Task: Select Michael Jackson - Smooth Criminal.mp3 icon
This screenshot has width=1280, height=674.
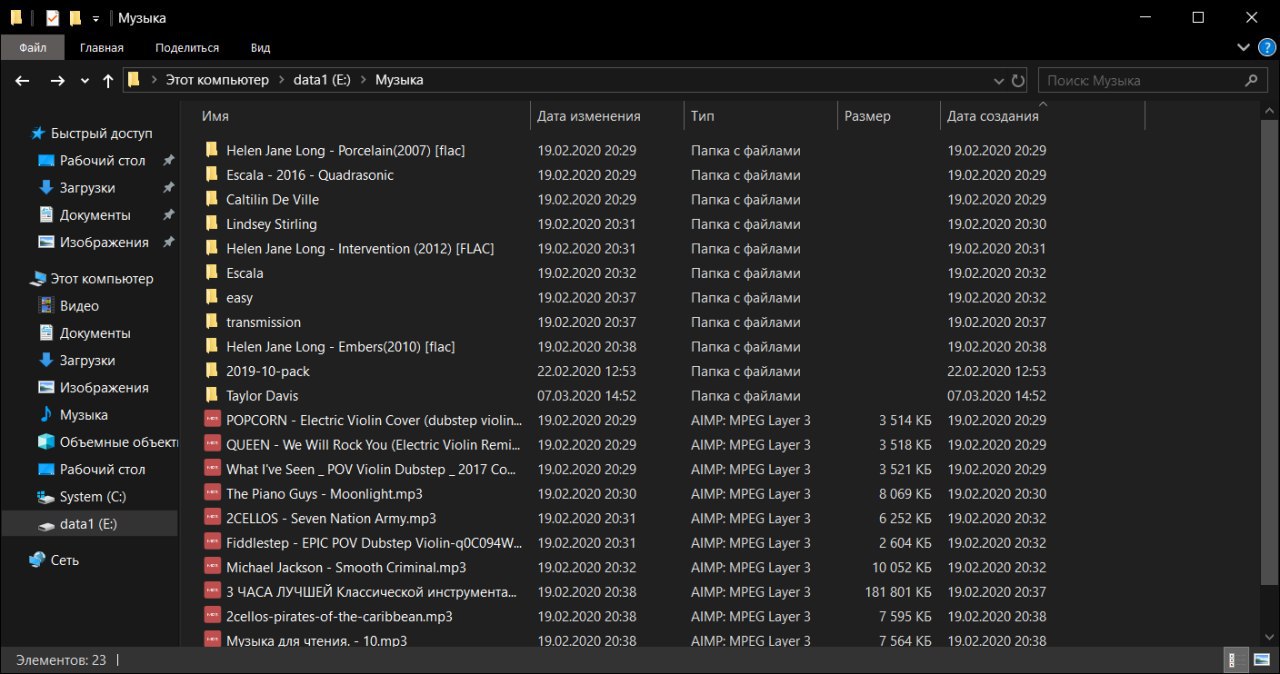Action: click(212, 566)
